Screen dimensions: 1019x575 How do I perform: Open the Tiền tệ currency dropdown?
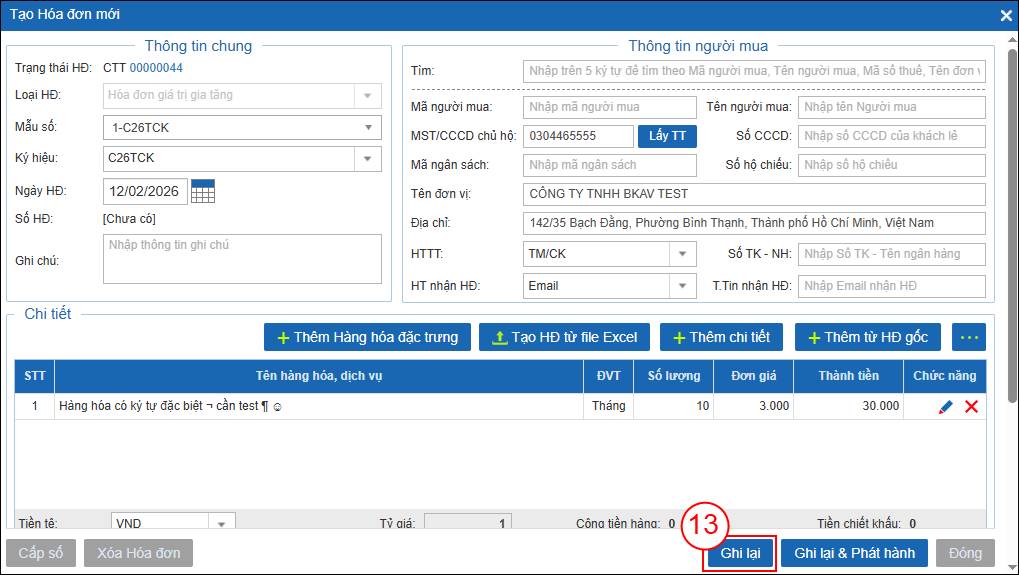[221, 523]
